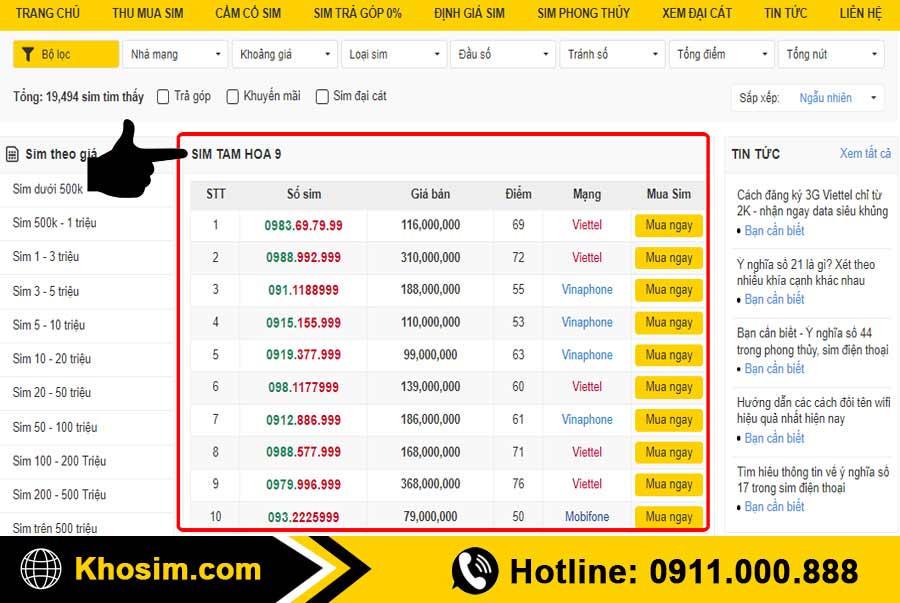The width and height of the screenshot is (900, 603).
Task: Click the funnel icon in Bộ lọc
Action: [29, 54]
